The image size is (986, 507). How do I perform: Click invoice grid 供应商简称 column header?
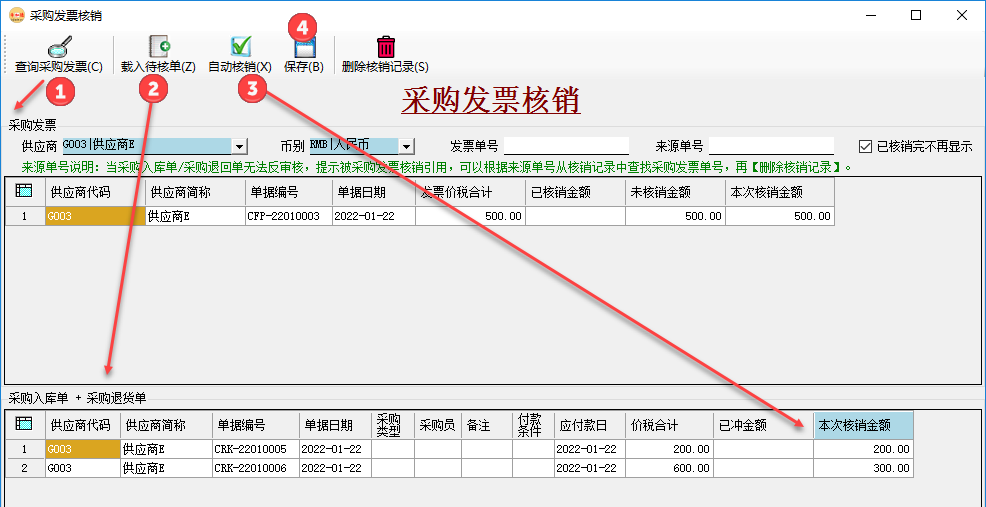195,192
